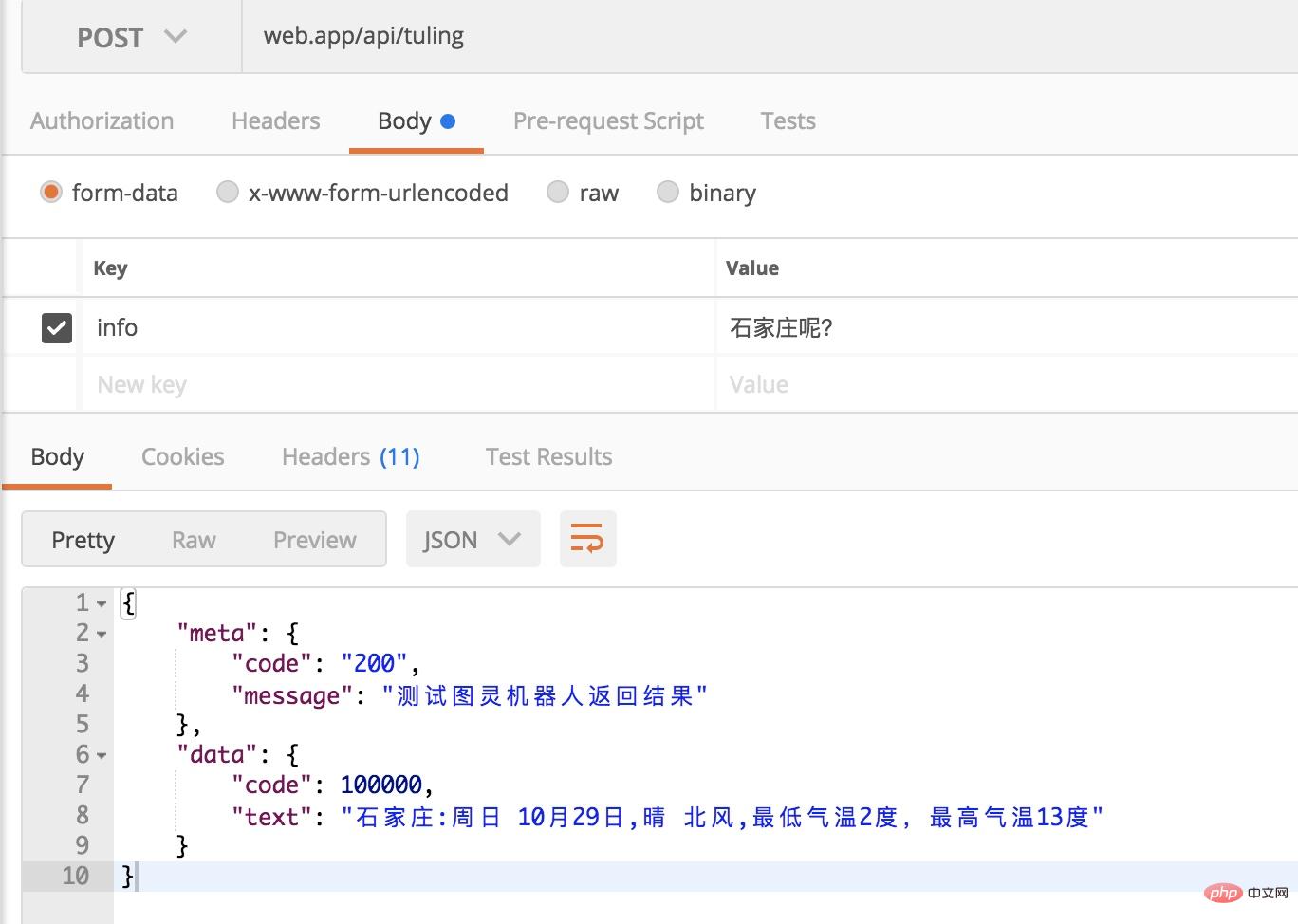
Task: Click the "200" code value
Action: tap(374, 663)
